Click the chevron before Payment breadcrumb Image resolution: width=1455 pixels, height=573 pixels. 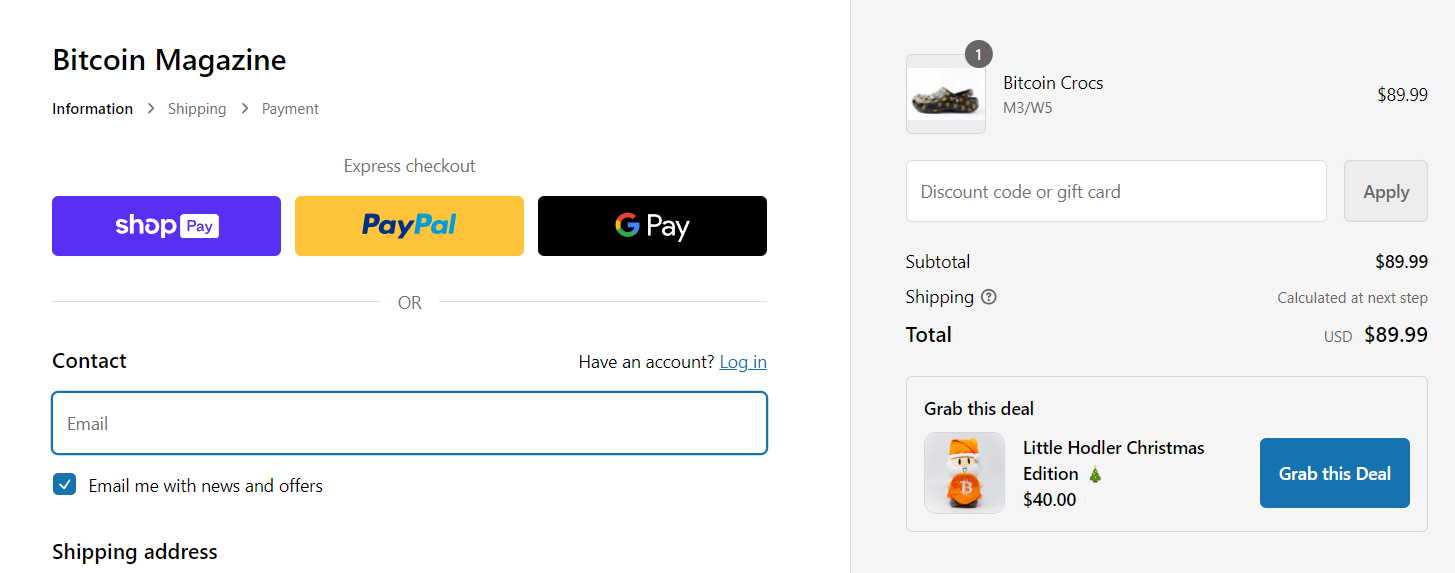[x=244, y=109]
